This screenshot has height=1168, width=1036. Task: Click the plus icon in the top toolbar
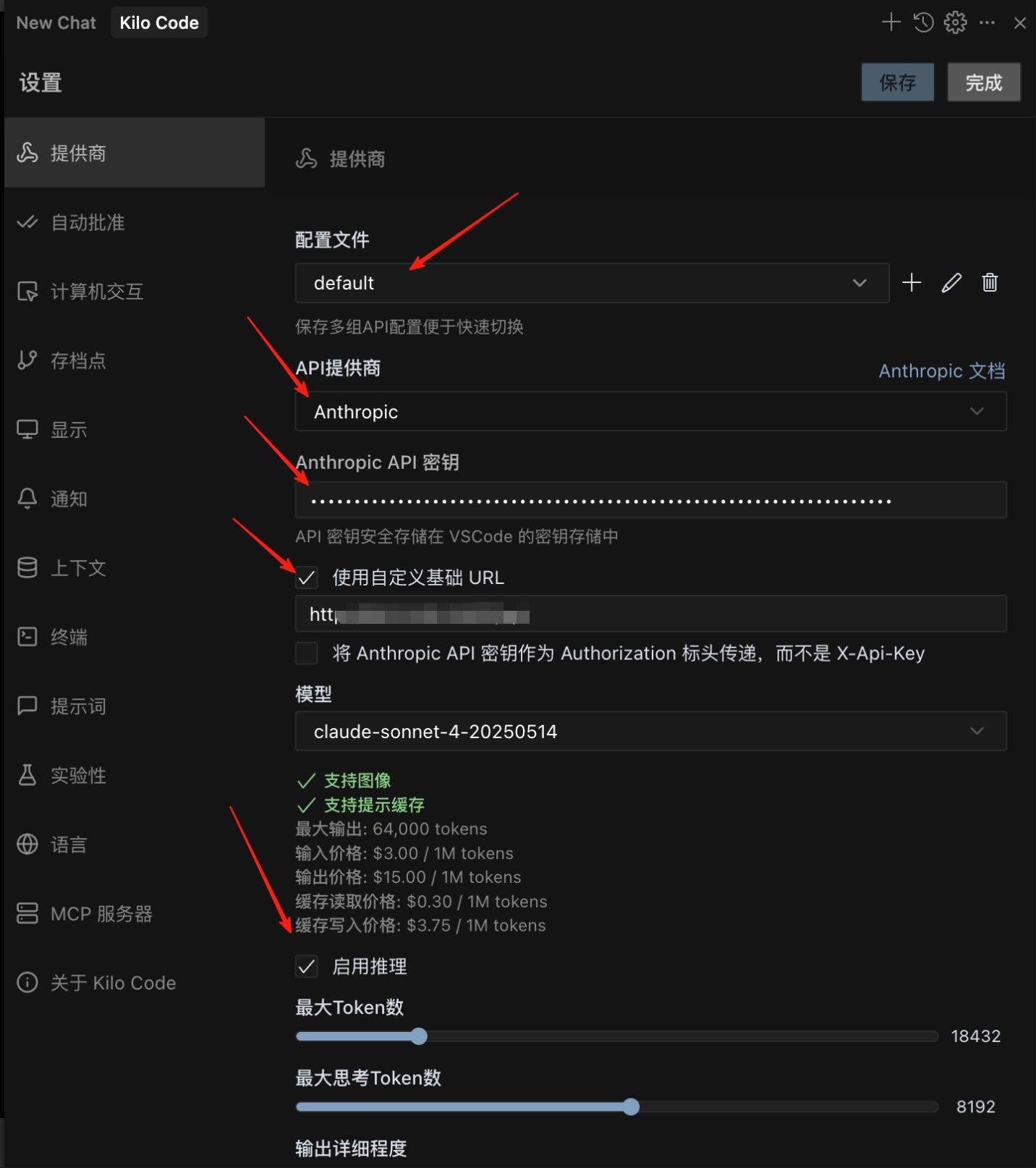pyautogui.click(x=891, y=22)
